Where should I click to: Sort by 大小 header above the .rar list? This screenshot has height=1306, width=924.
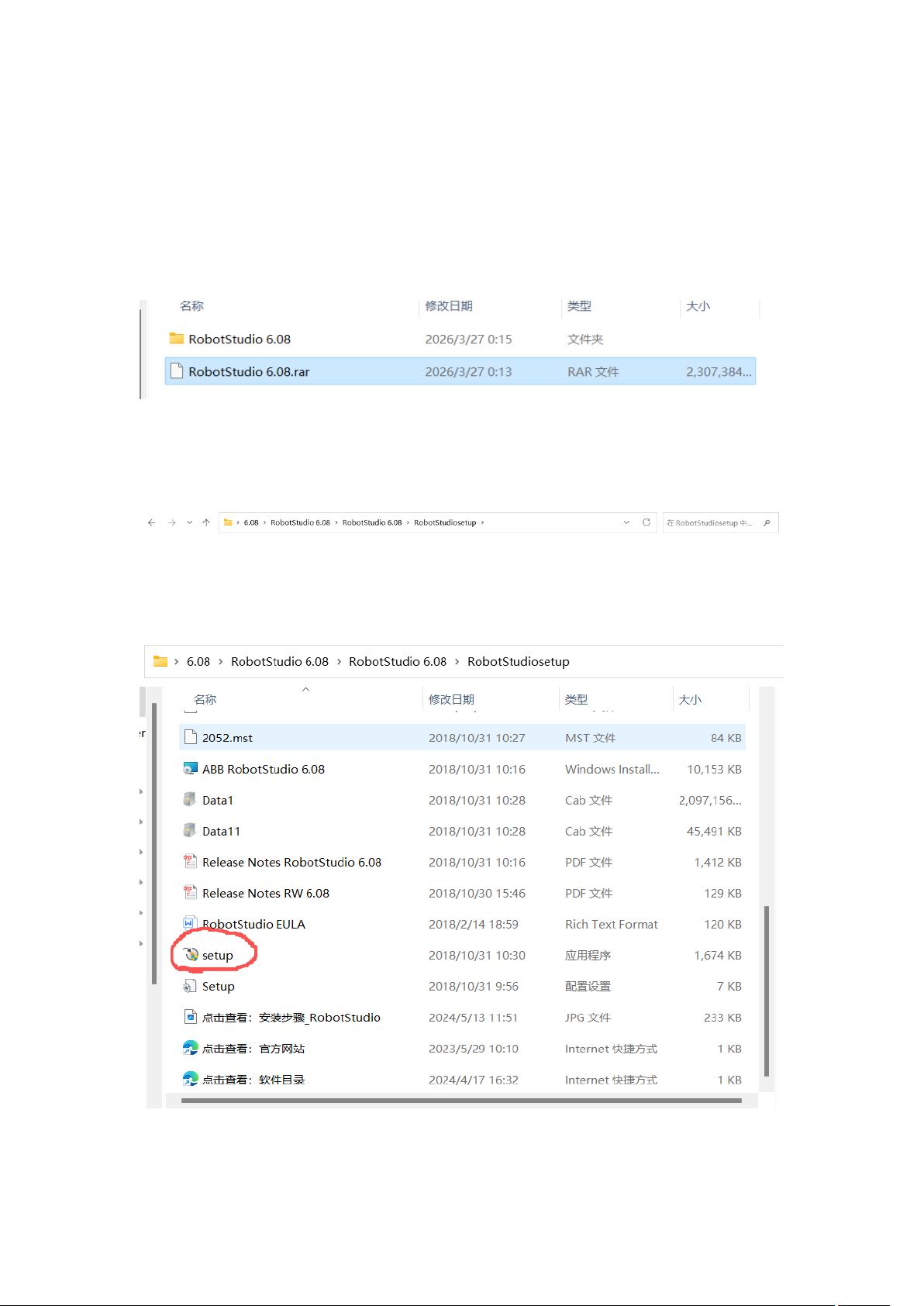coord(698,305)
